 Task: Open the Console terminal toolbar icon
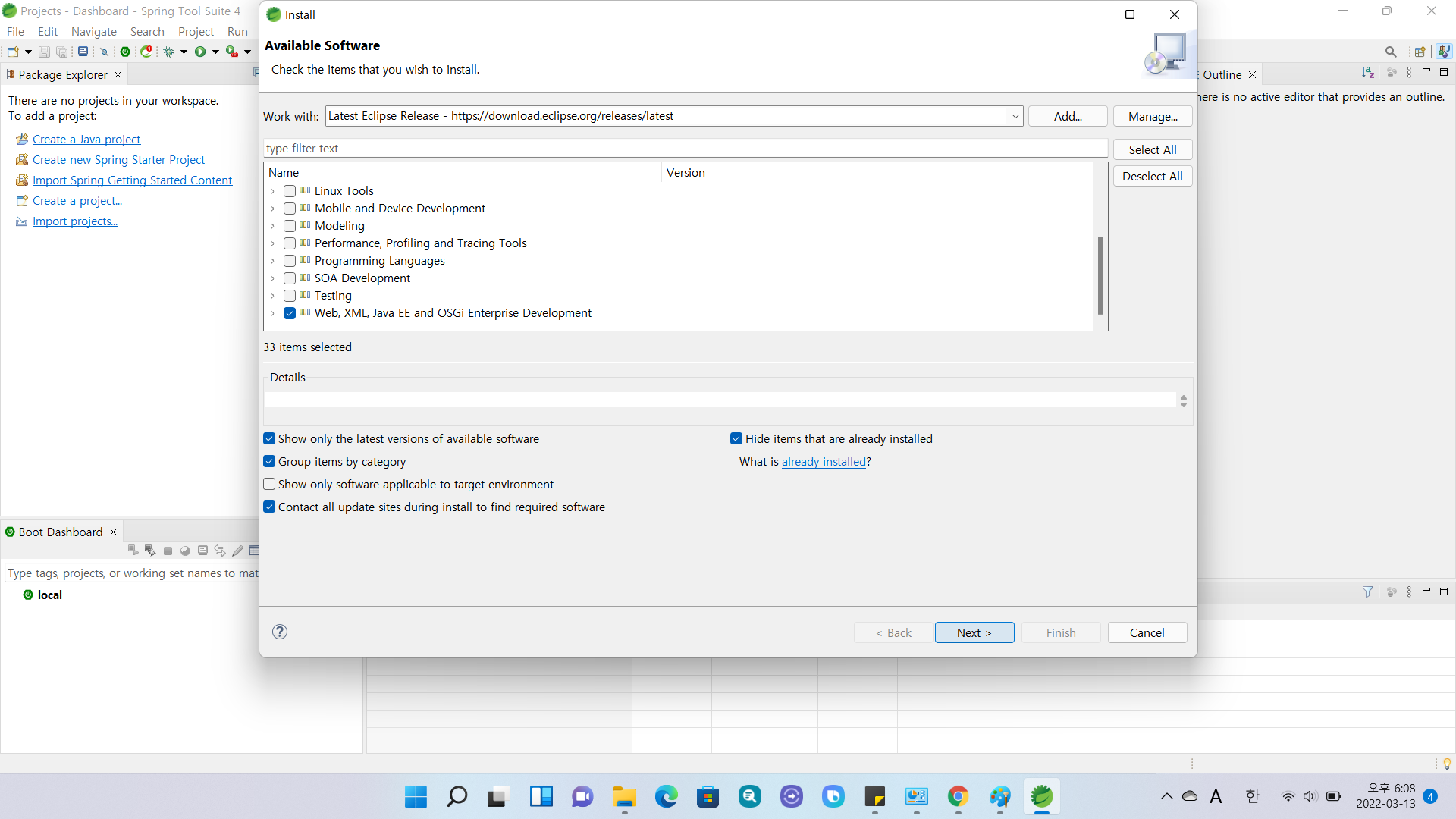(83, 52)
